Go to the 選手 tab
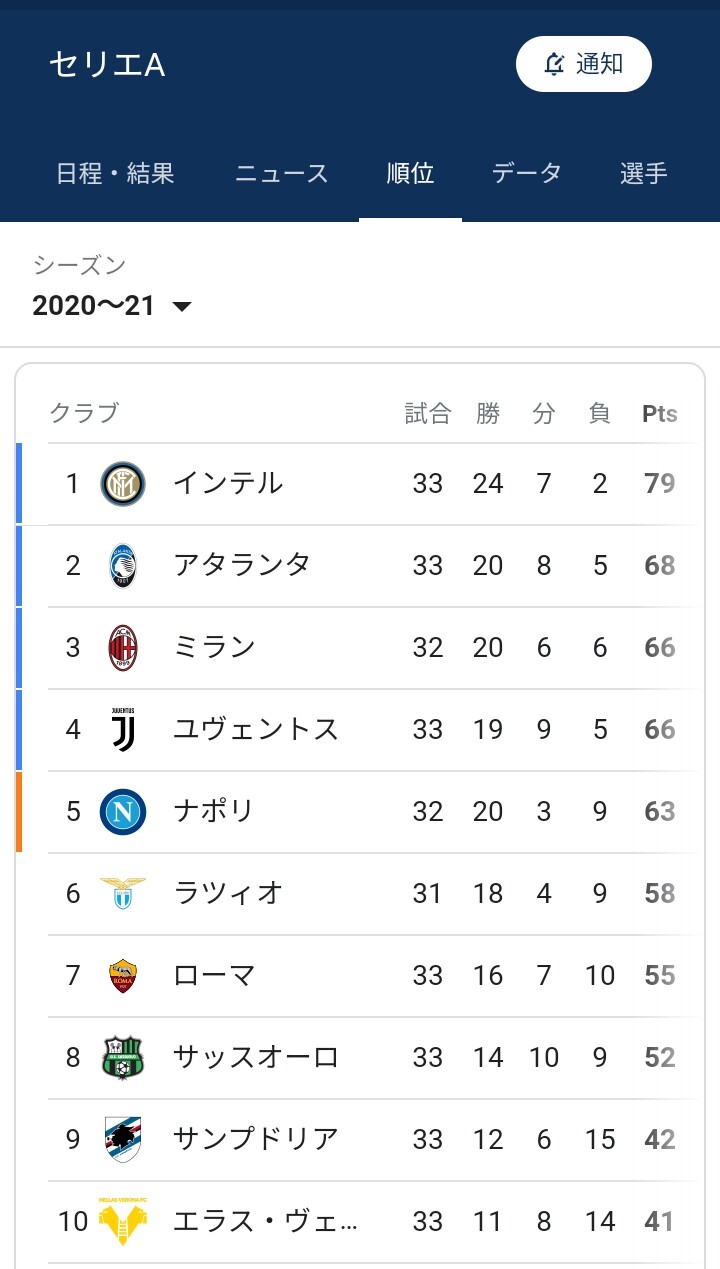Viewport: 720px width, 1269px height. click(644, 173)
